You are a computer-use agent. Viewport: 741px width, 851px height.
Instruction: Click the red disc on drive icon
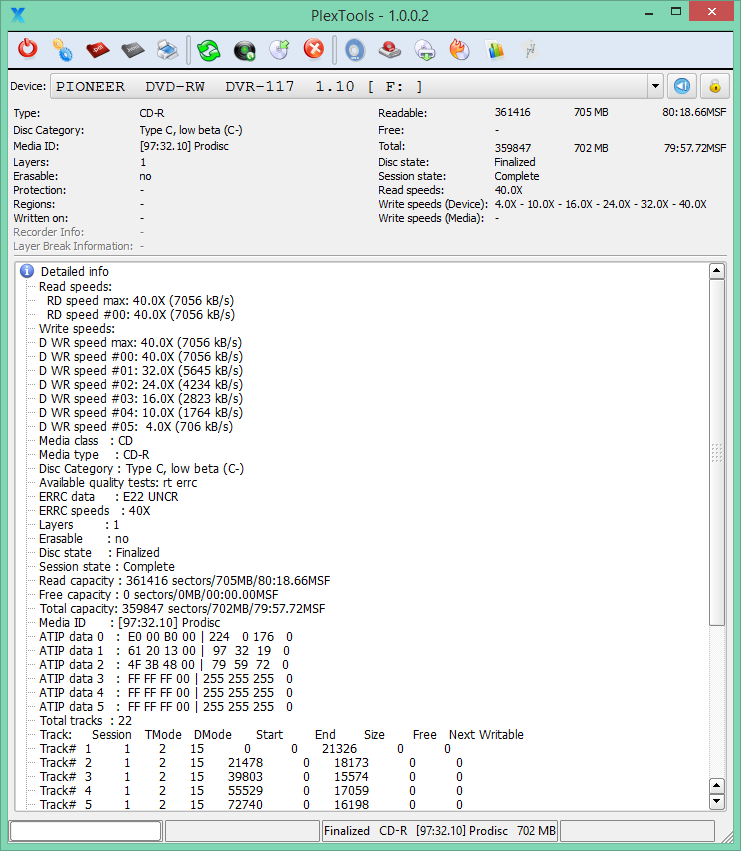[x=389, y=50]
